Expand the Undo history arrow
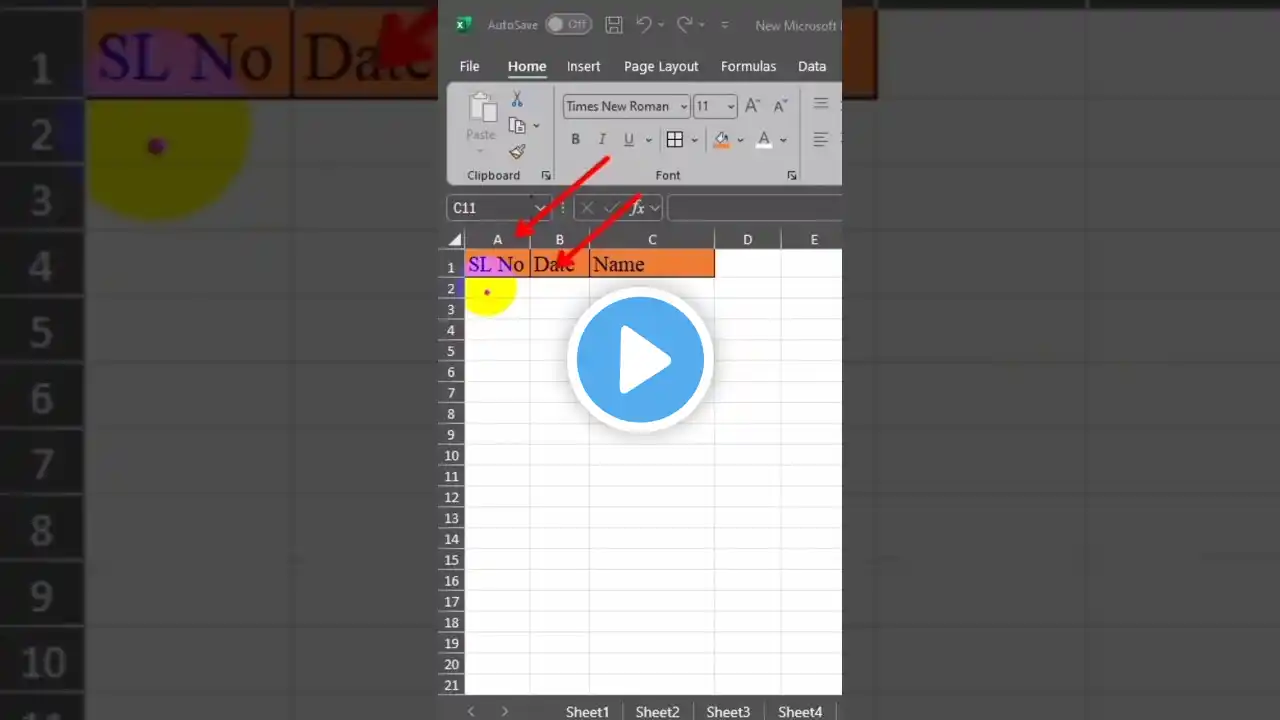1280x720 pixels. click(660, 25)
